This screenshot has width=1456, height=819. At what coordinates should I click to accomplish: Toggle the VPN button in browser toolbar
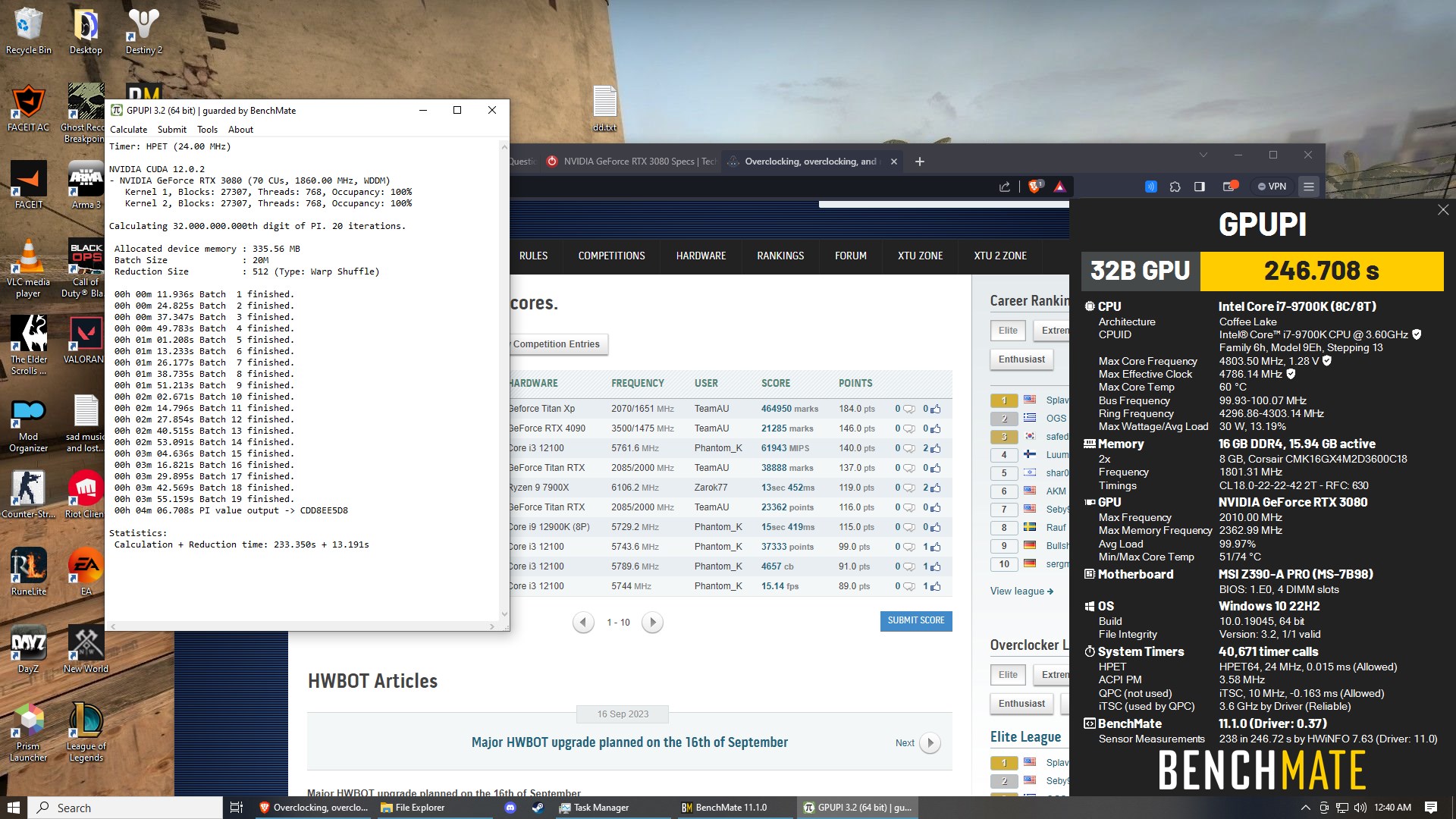coord(1272,186)
